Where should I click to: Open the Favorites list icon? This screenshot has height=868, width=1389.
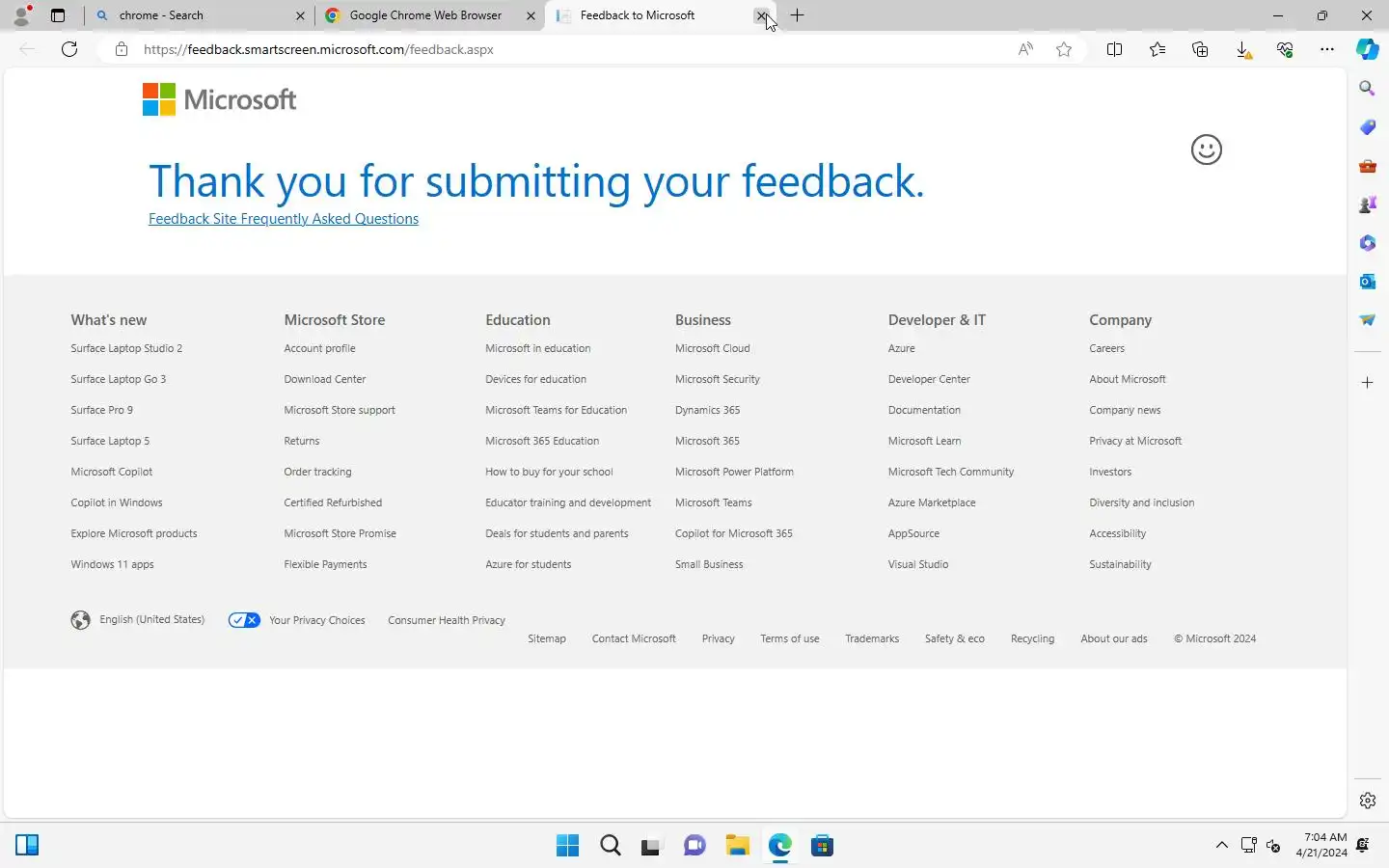tap(1157, 49)
